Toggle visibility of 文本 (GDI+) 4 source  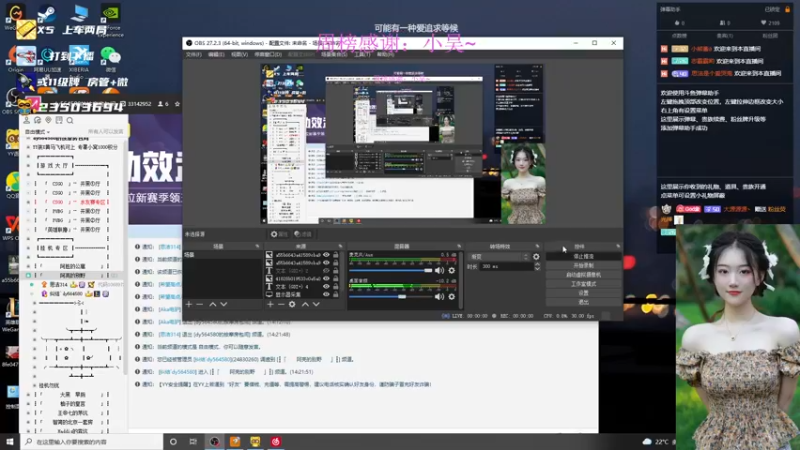coord(327,287)
